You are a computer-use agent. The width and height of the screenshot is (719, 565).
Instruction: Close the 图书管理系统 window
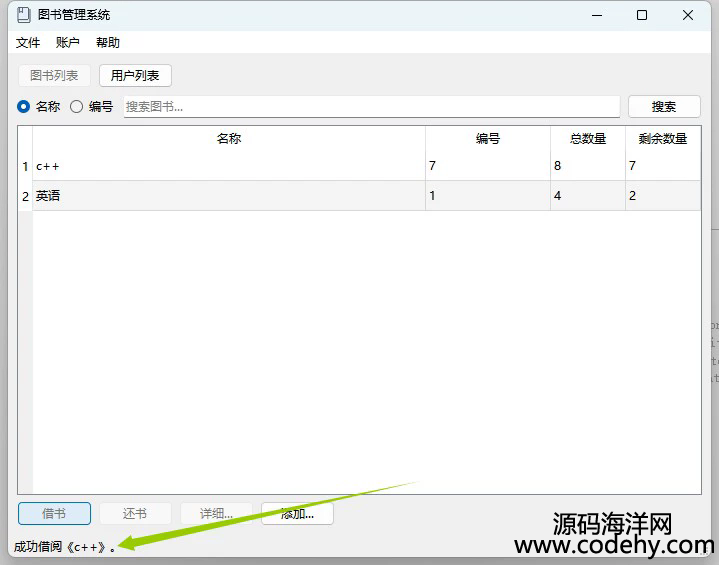(688, 15)
